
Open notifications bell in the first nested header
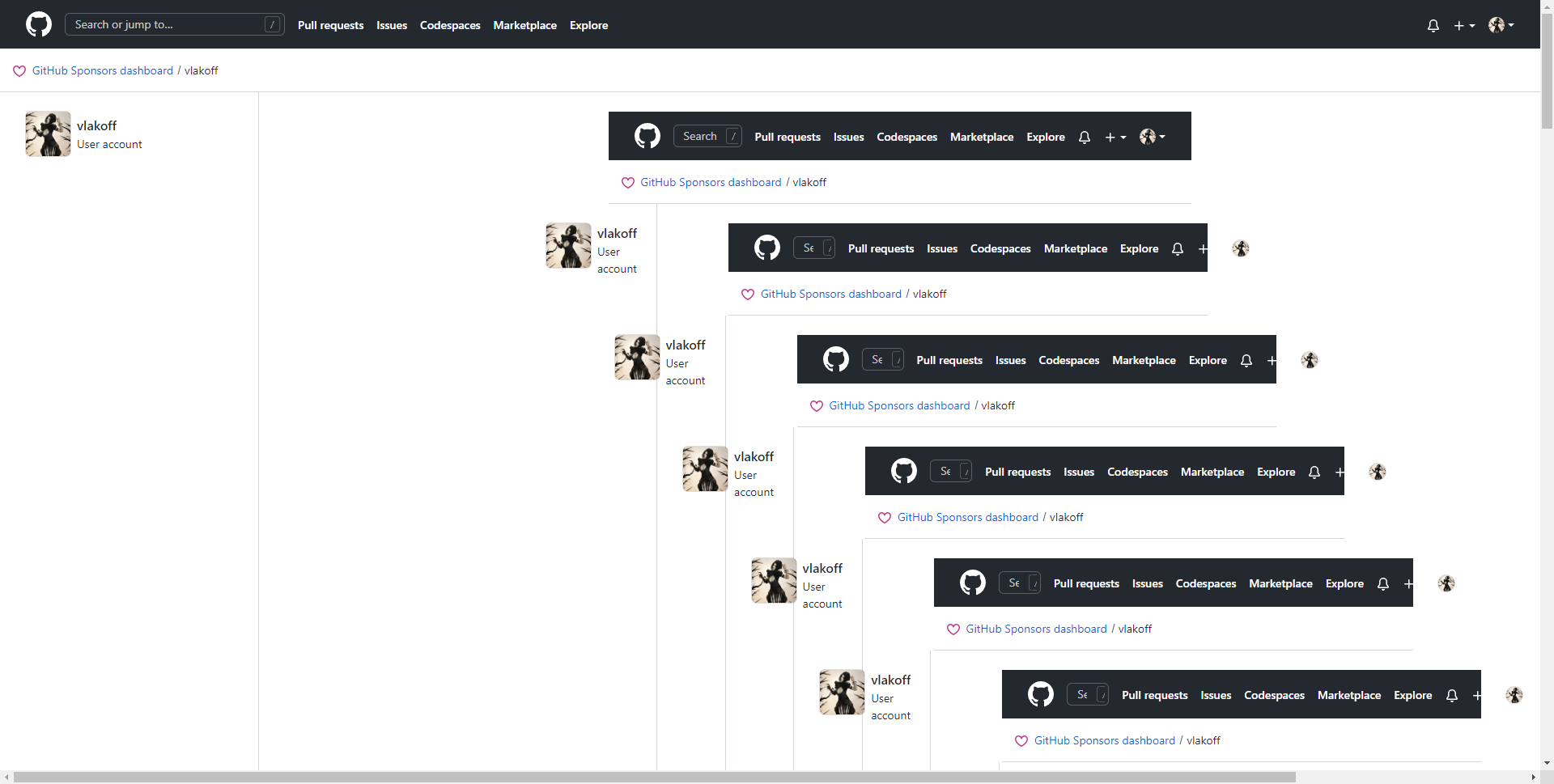[1084, 138]
